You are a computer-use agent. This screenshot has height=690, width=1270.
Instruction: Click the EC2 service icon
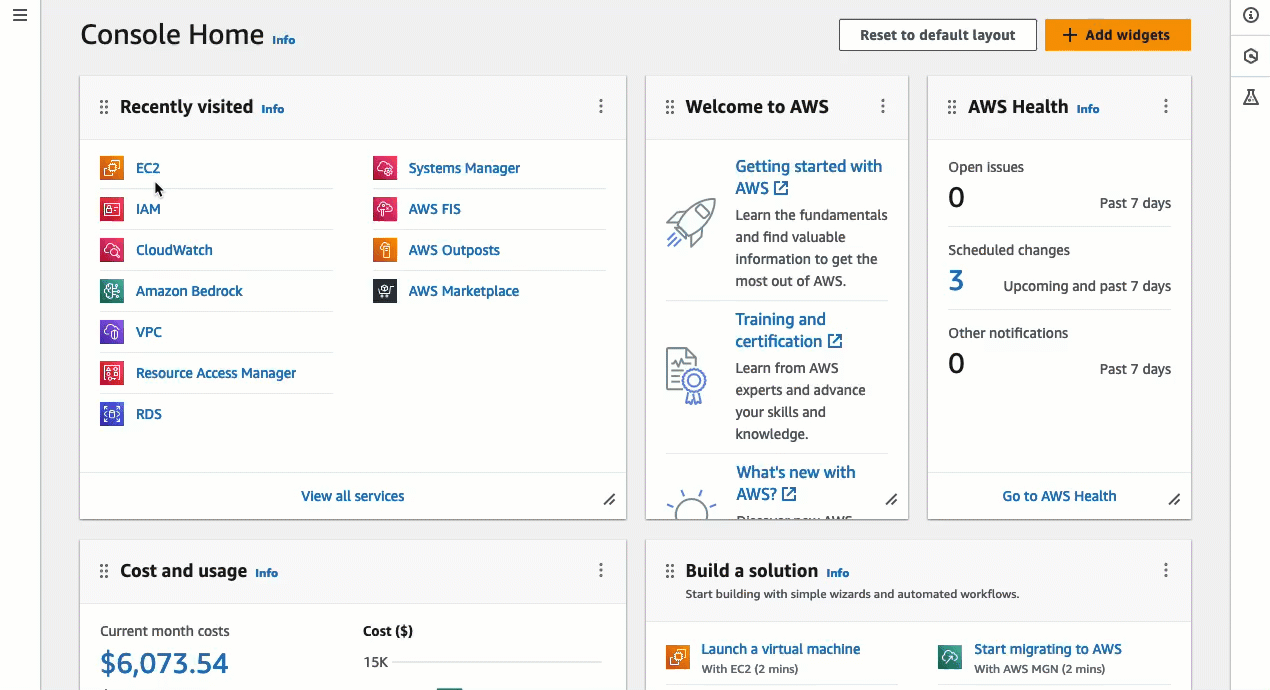pos(112,168)
